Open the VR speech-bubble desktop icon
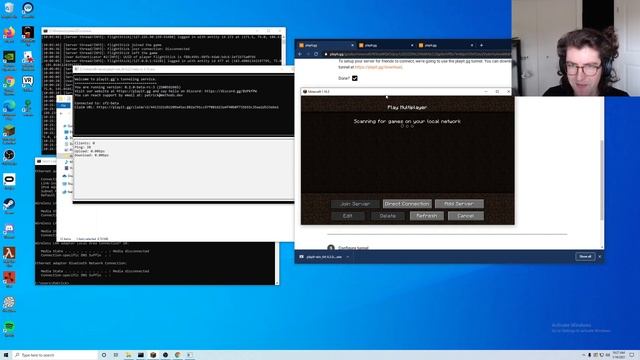The height and width of the screenshot is (360, 640). [28, 83]
